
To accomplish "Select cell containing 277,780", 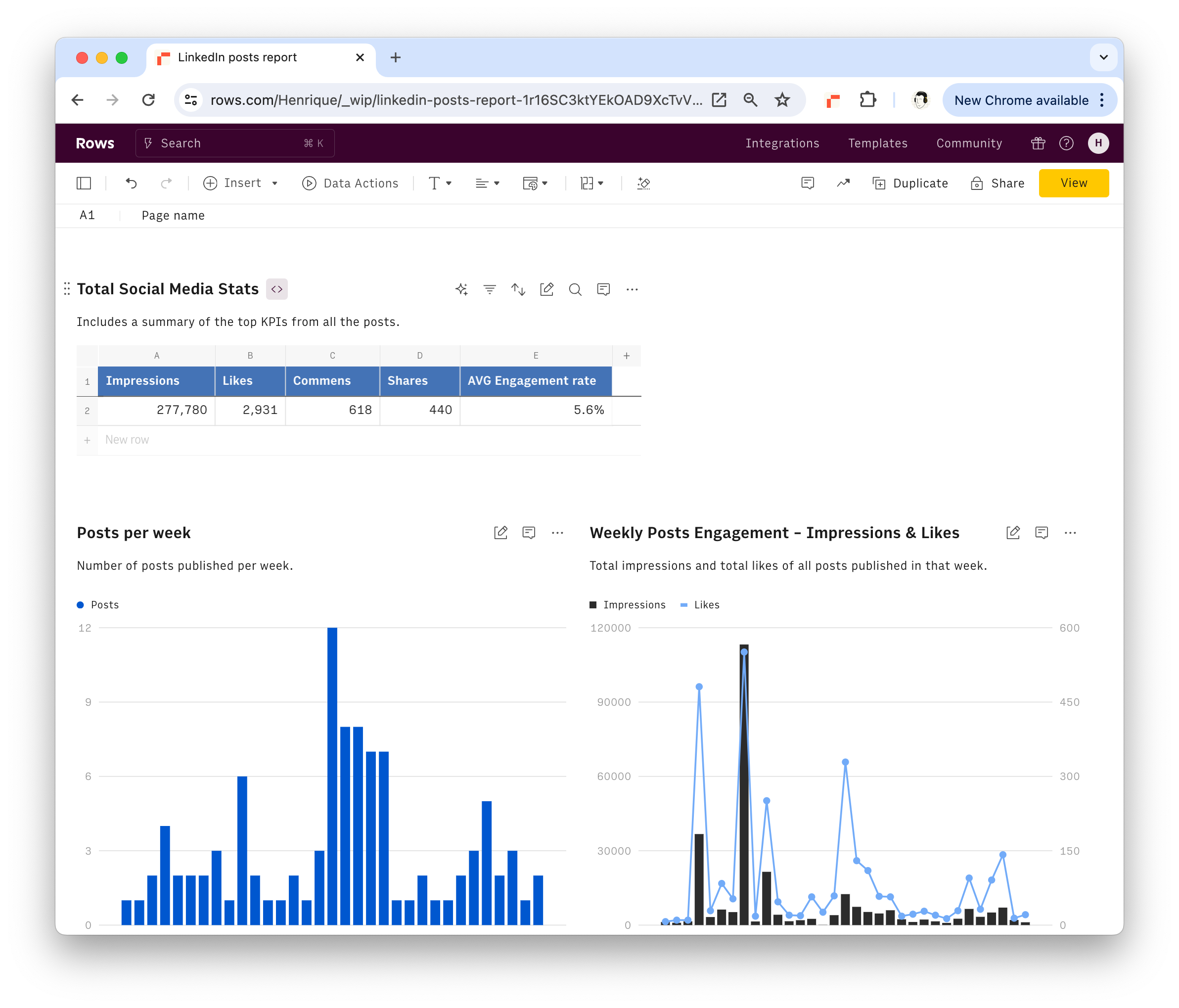I will coord(156,411).
